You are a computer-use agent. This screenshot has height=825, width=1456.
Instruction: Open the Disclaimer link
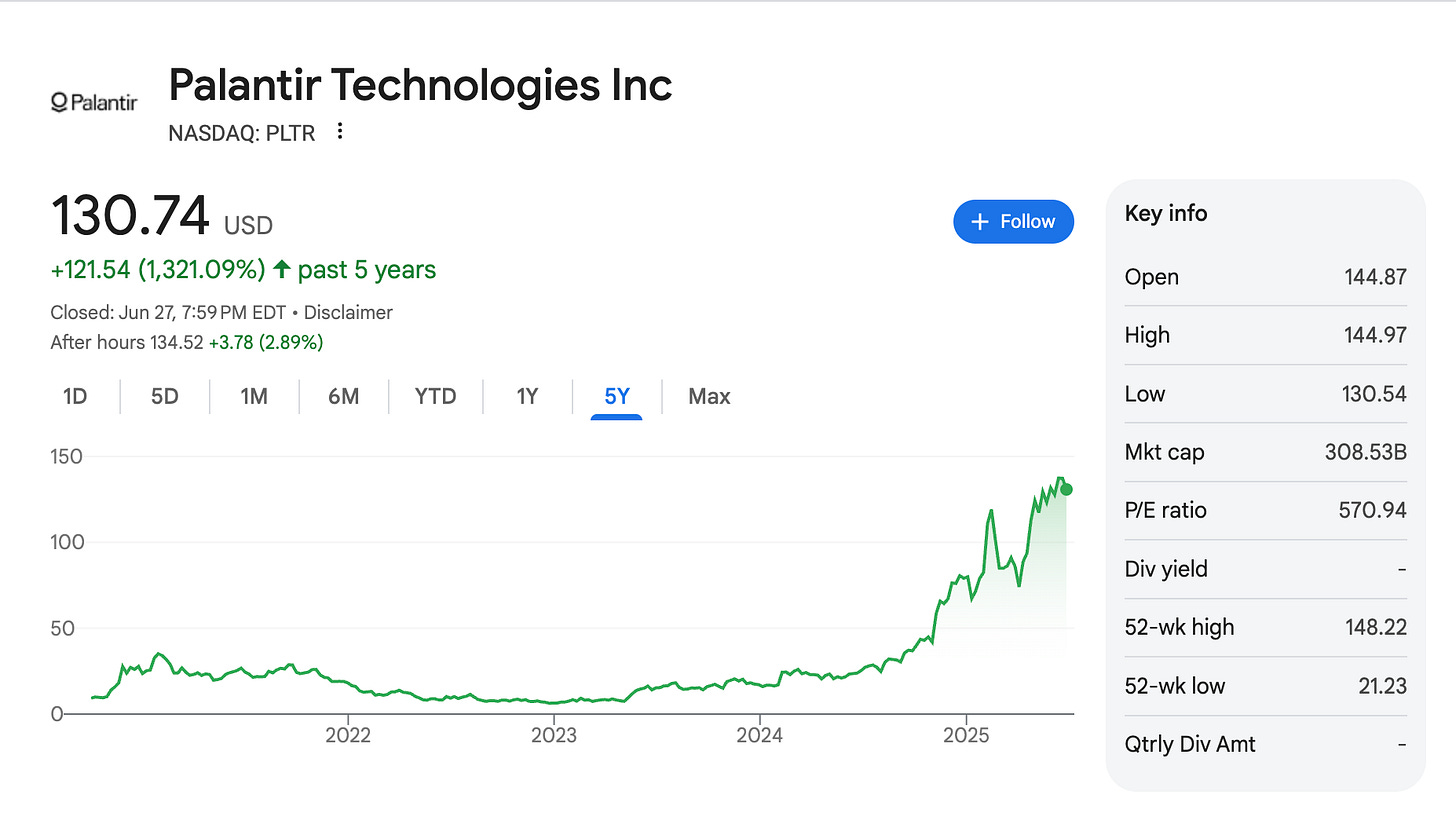click(x=348, y=312)
